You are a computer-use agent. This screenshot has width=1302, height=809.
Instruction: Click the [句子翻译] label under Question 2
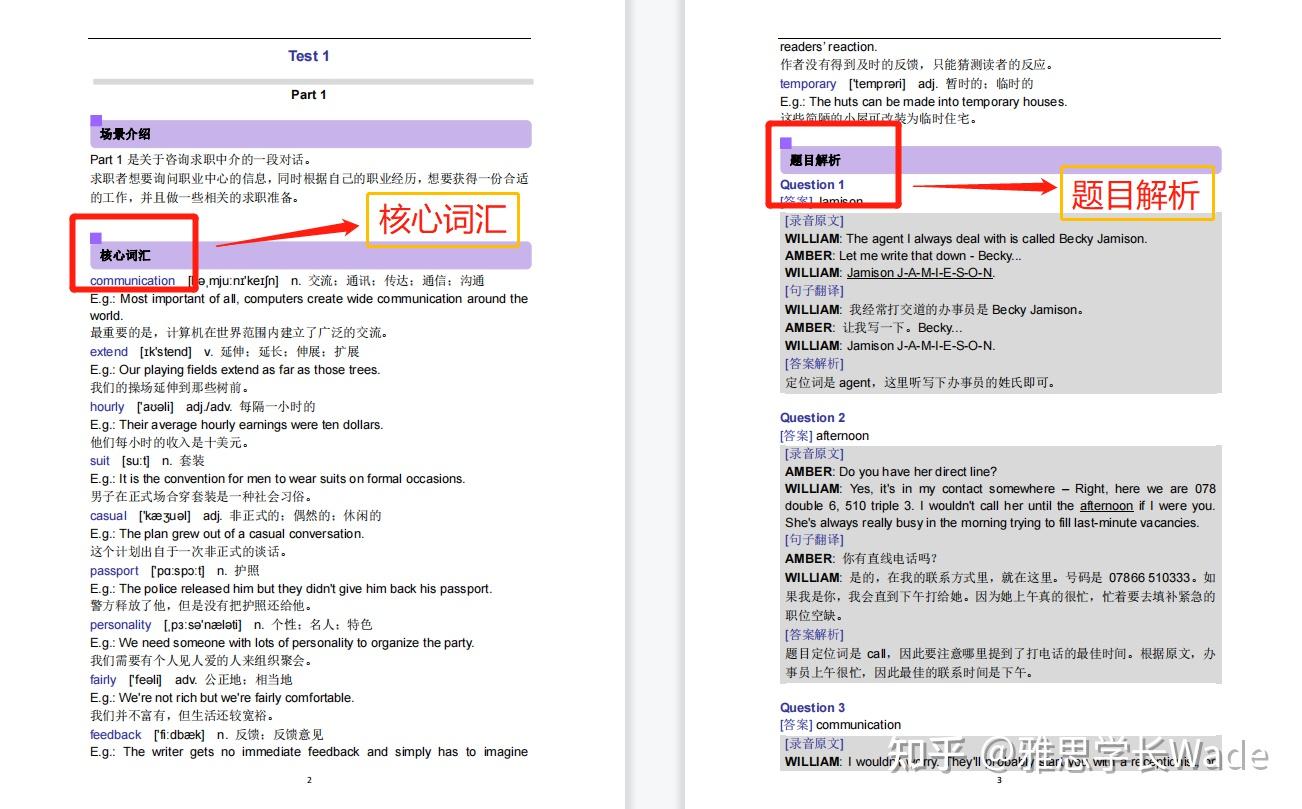814,540
